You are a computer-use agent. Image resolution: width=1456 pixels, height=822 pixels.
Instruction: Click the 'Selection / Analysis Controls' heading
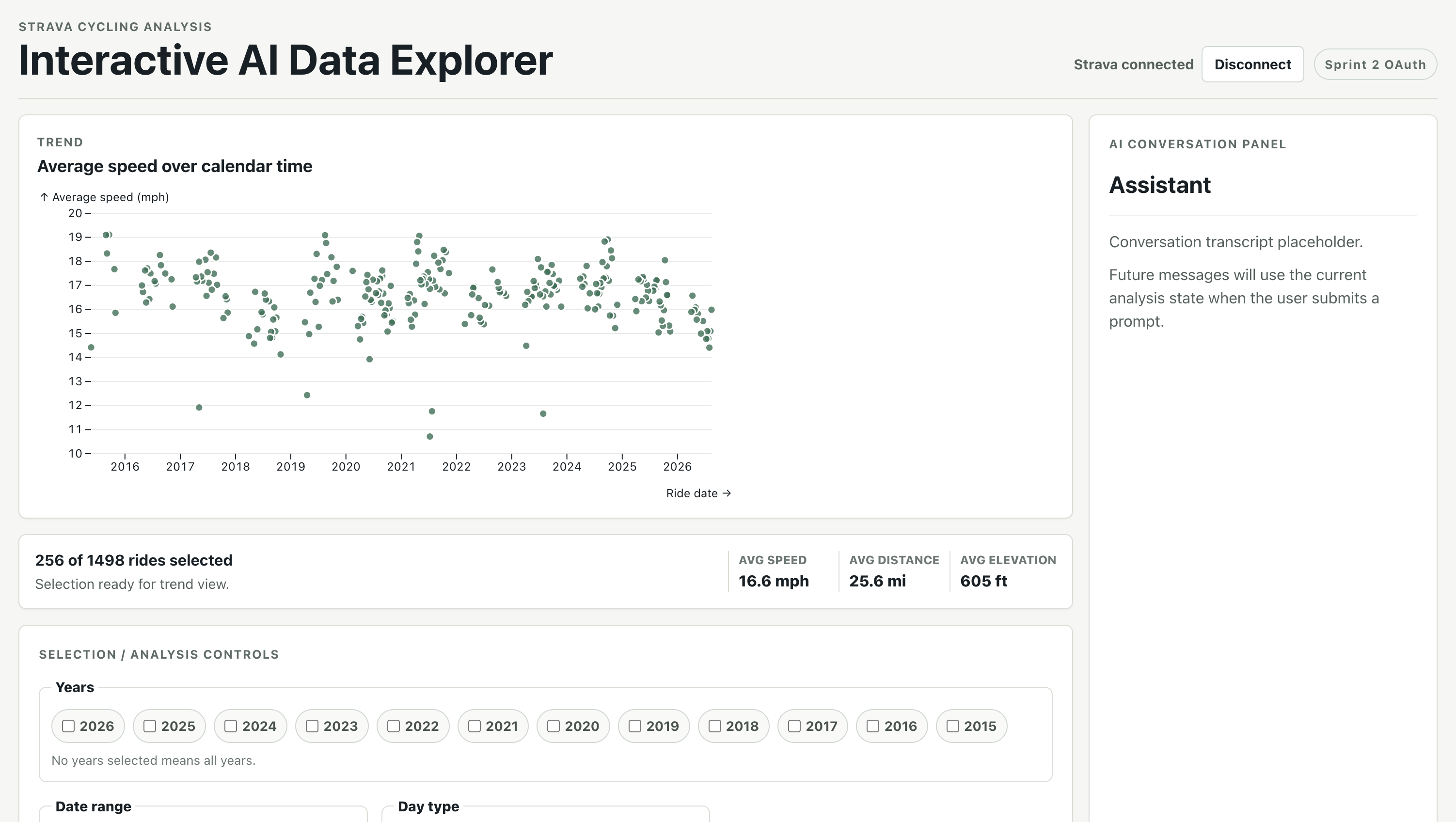tap(159, 654)
